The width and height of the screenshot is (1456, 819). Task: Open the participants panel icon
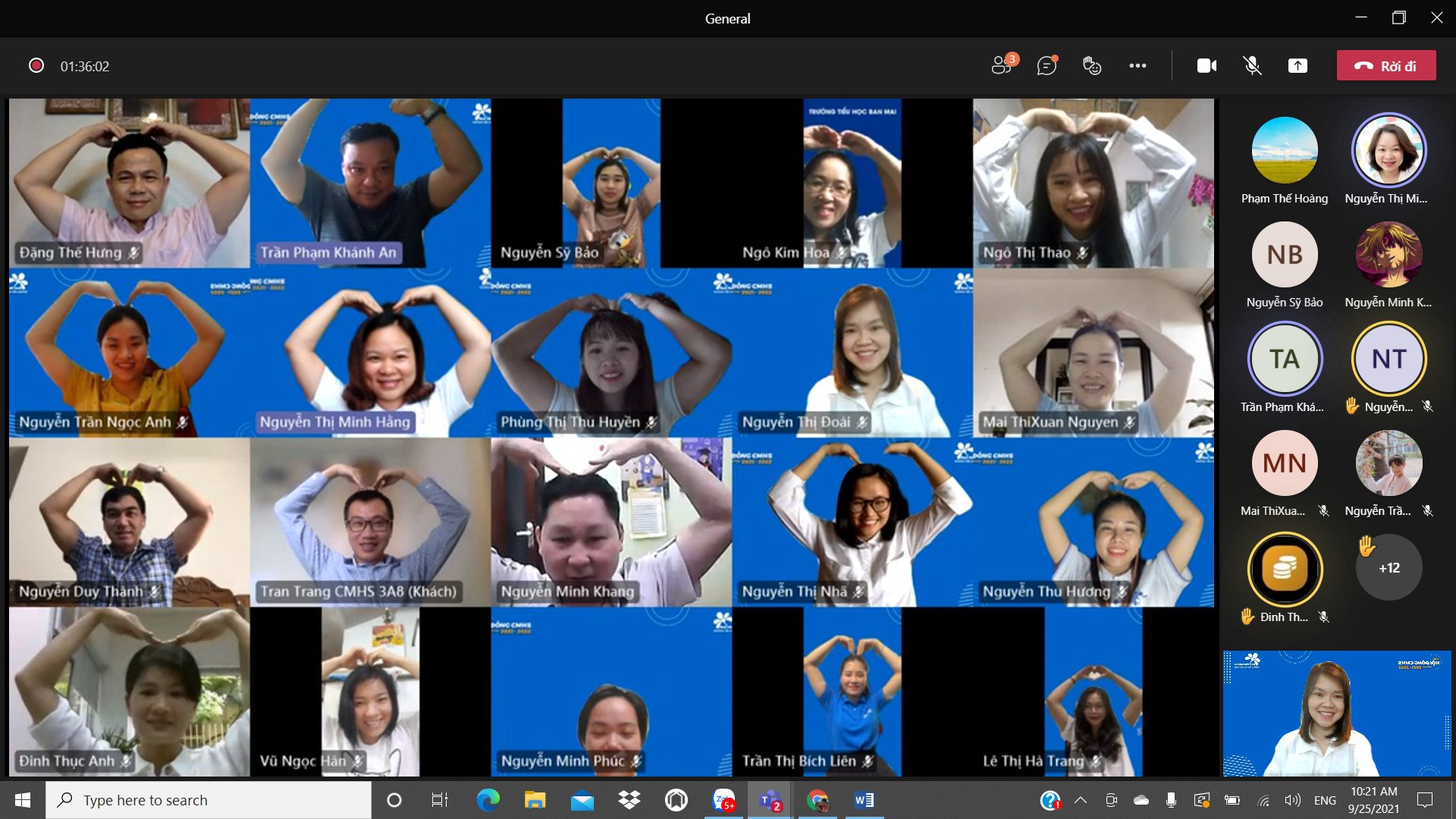[x=1003, y=66]
